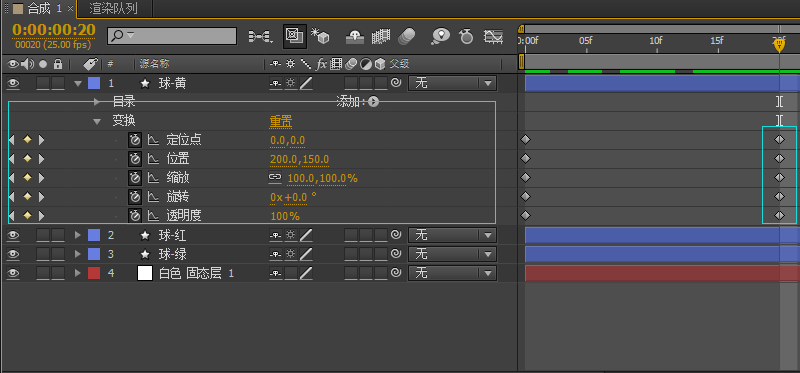
Task: Select the 球-红 layer duration bar
Action: coord(662,235)
